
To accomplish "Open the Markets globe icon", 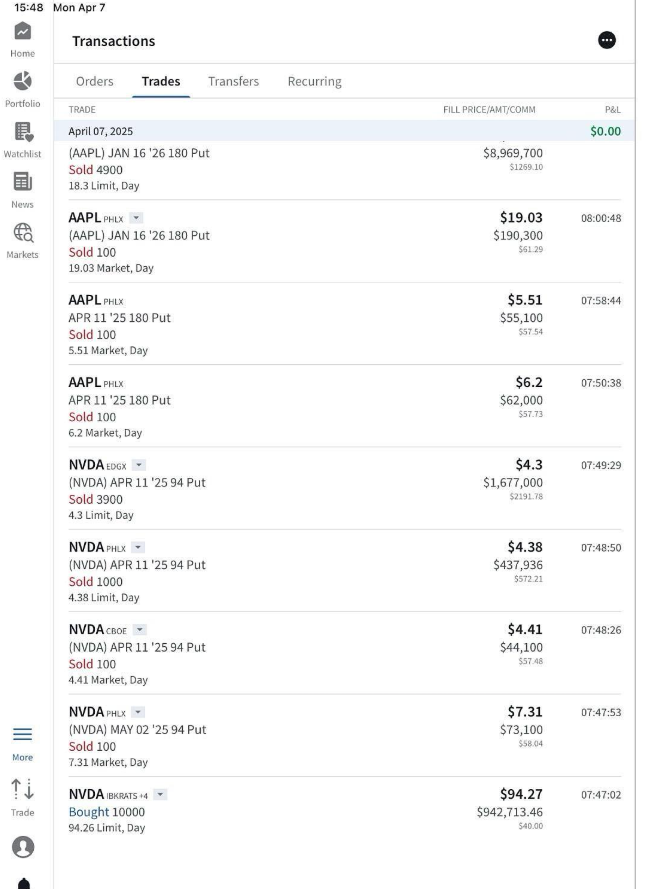I will [22, 232].
